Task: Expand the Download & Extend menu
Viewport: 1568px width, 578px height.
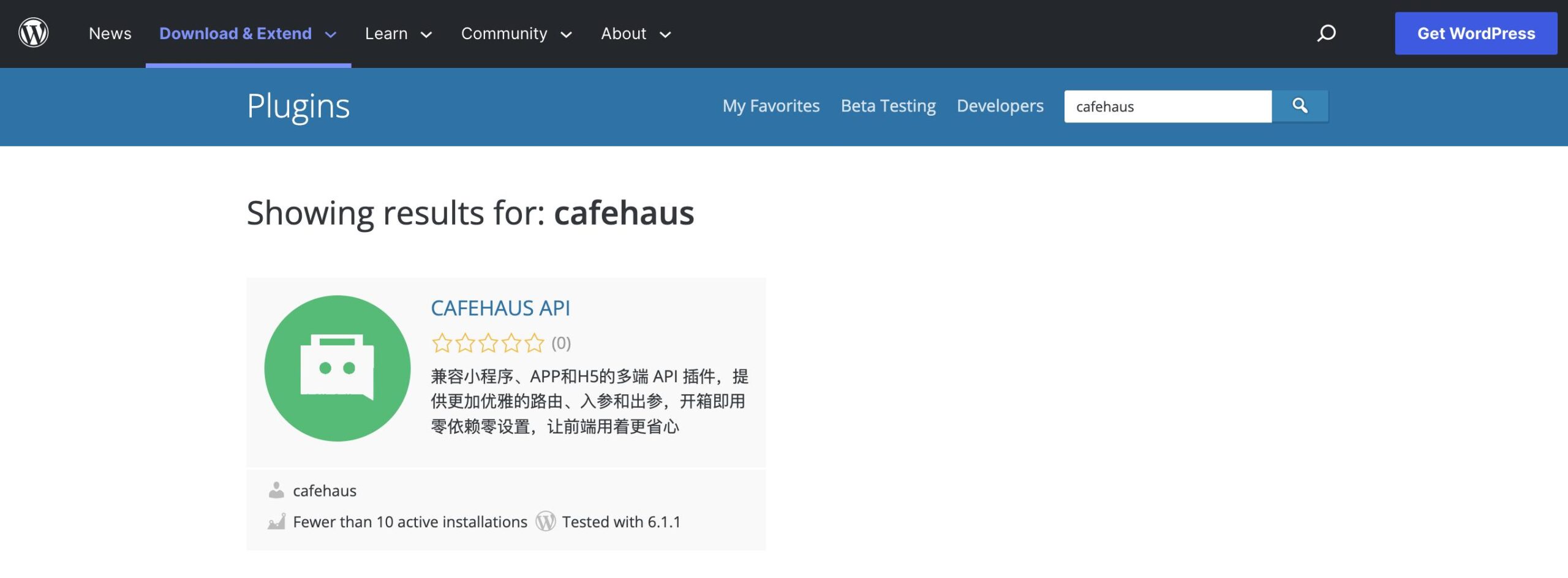Action: click(x=247, y=33)
